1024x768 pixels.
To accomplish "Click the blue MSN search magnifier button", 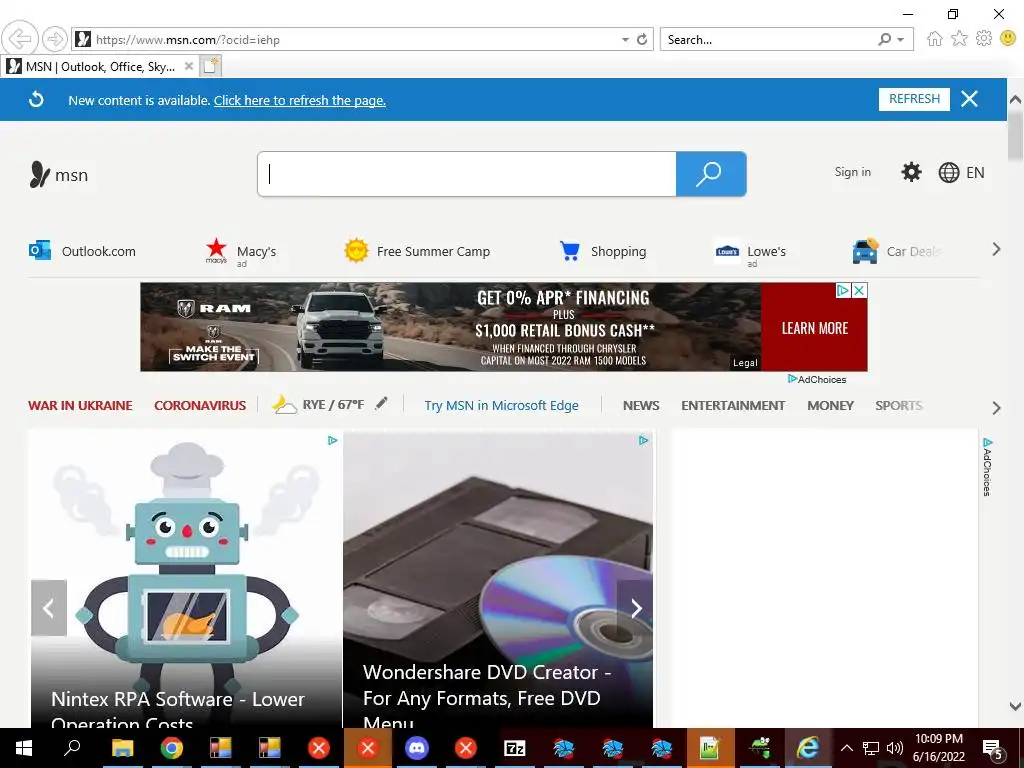I will [711, 174].
